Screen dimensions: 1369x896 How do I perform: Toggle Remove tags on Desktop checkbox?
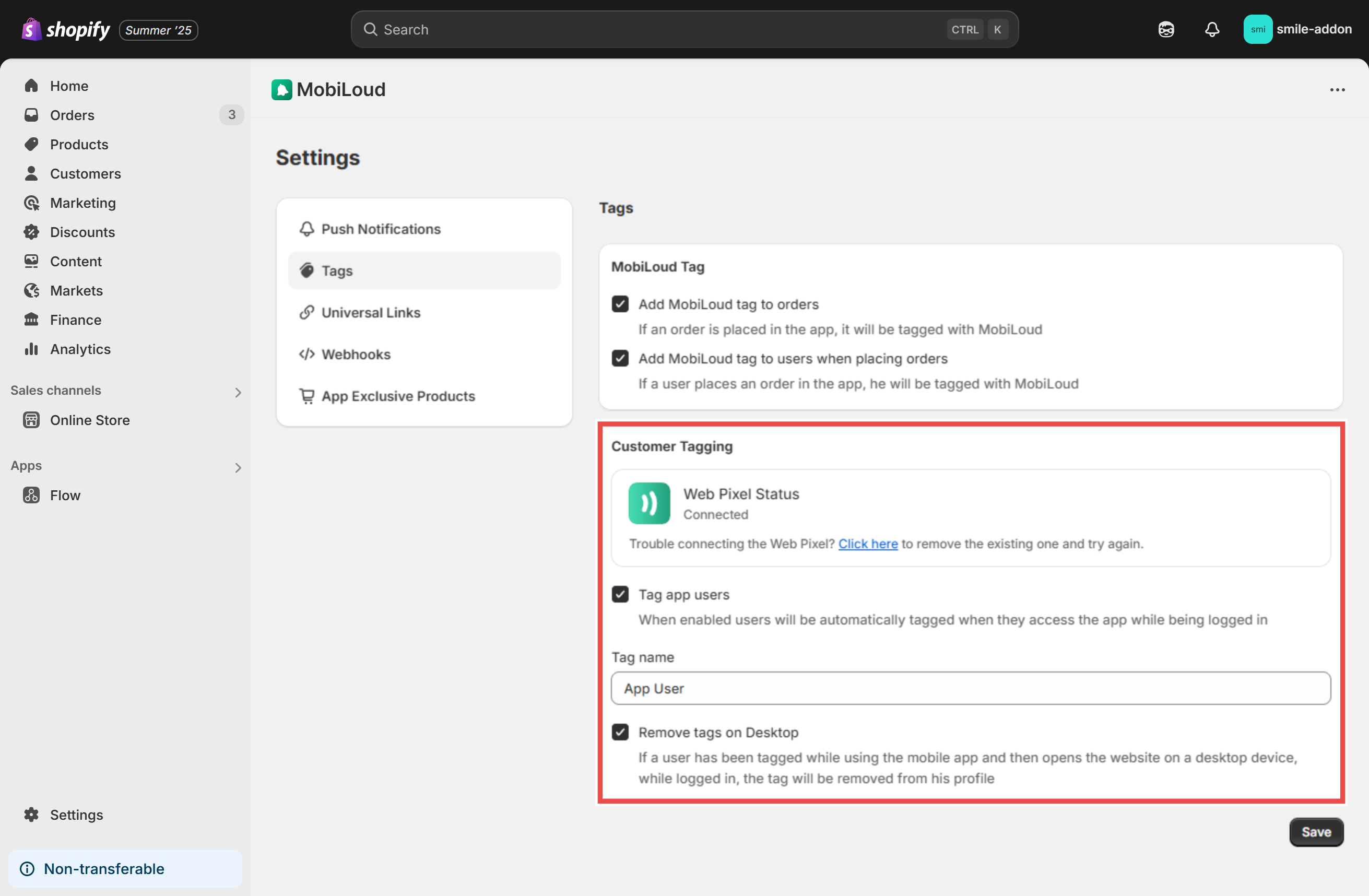pos(620,732)
